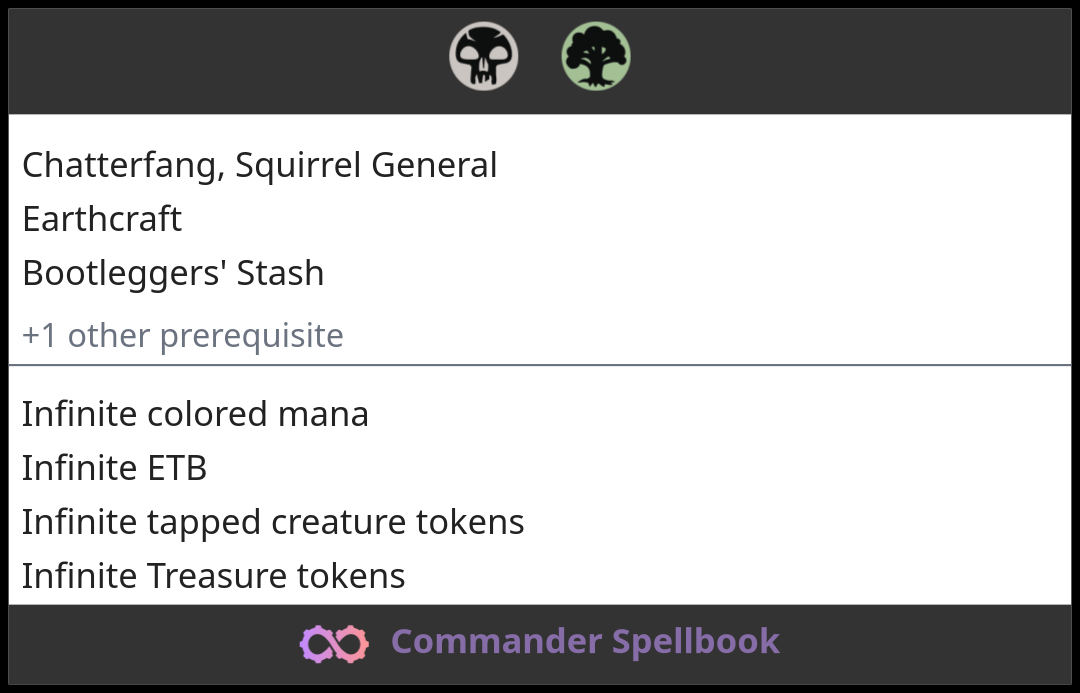Click empty space right of Earthcraft
Image resolution: width=1080 pixels, height=693 pixels.
[600, 219]
